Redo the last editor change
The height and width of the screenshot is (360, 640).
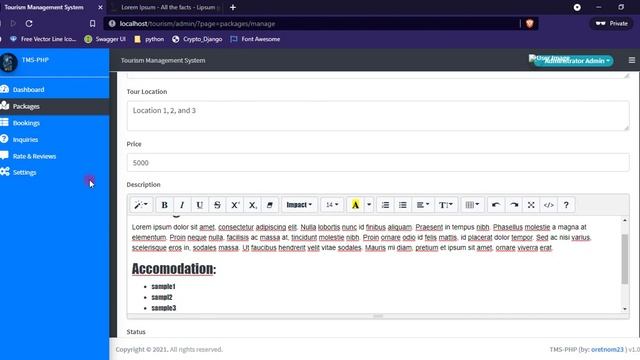pos(514,205)
